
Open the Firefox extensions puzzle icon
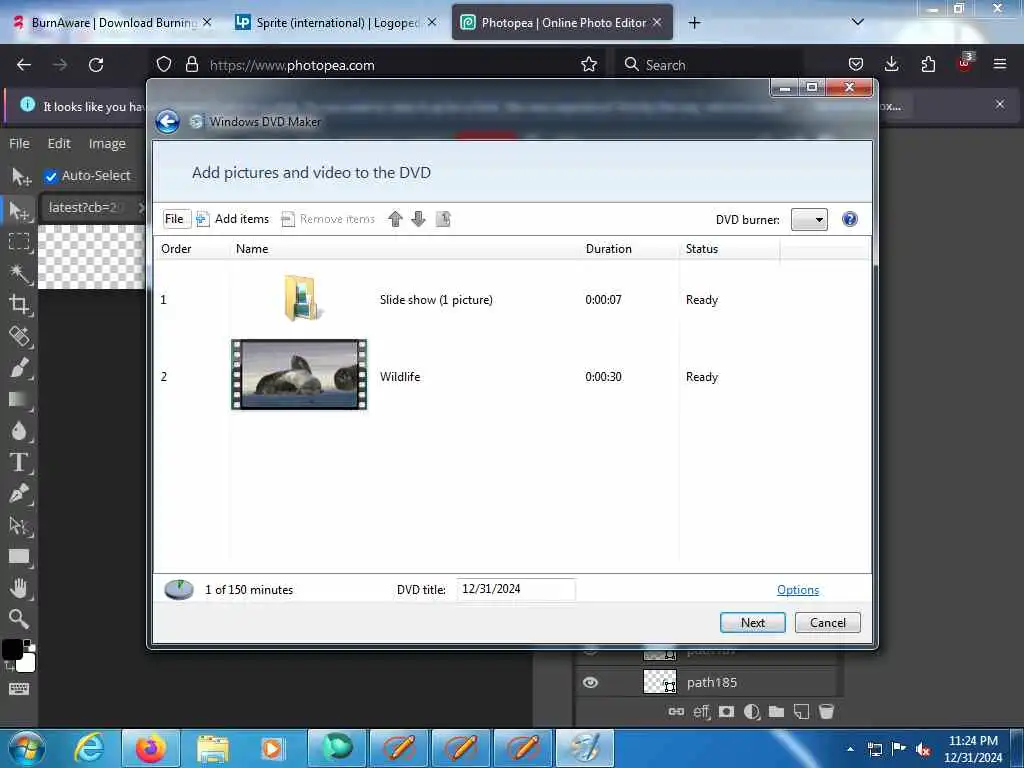pyautogui.click(x=928, y=64)
